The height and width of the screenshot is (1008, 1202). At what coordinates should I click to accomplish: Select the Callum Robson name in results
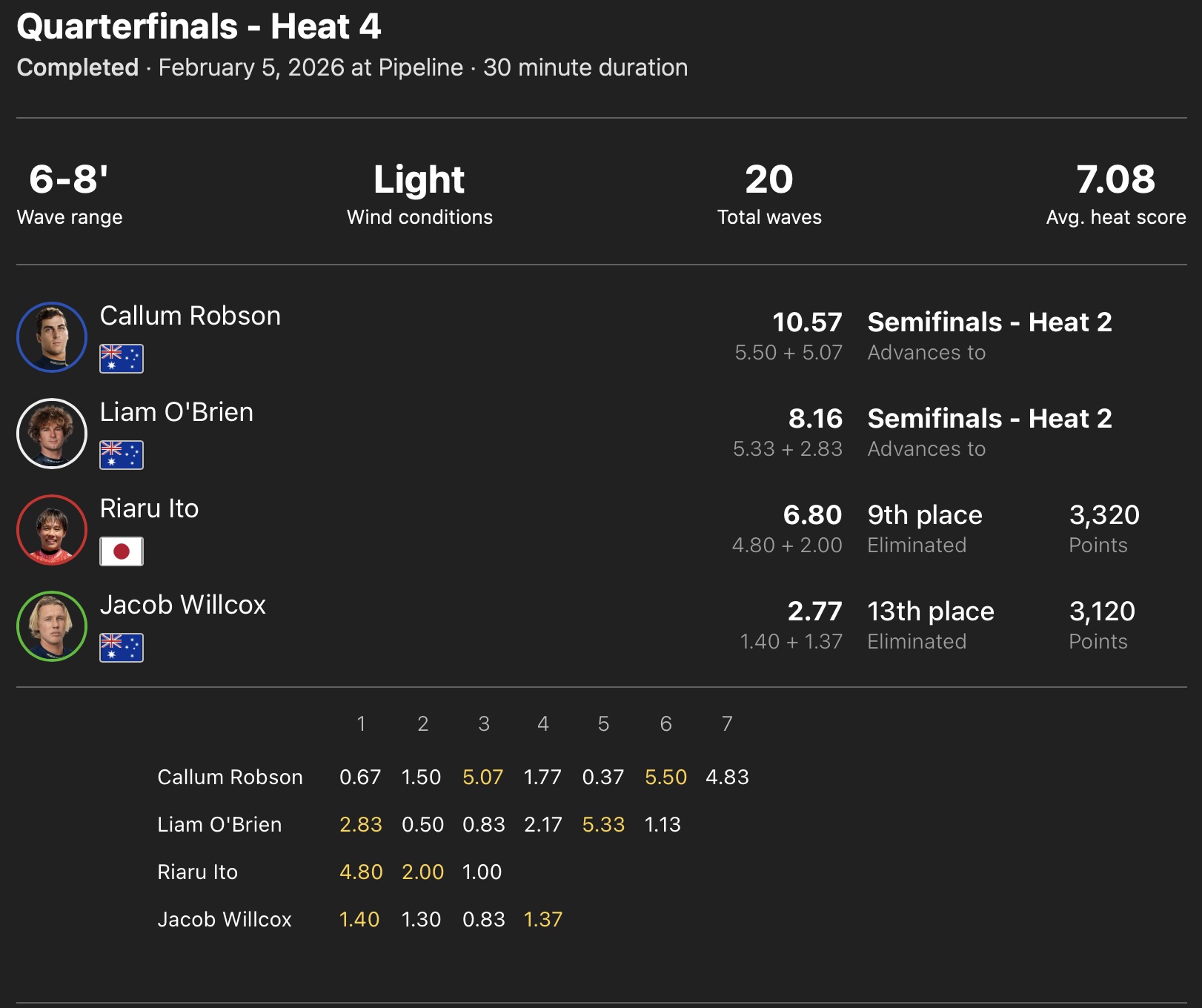click(190, 316)
